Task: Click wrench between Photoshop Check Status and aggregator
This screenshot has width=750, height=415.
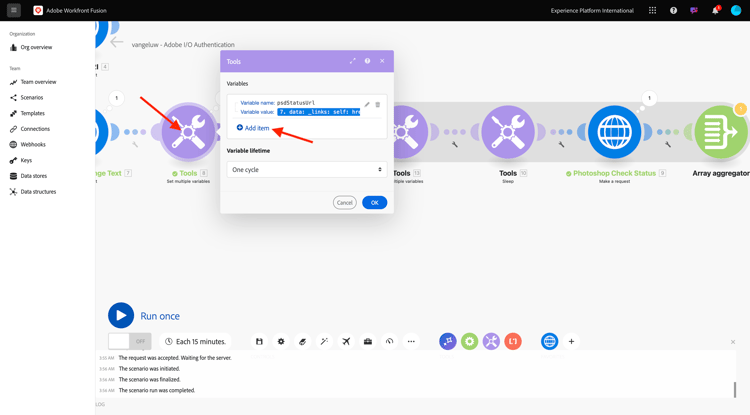Action: click(x=668, y=144)
